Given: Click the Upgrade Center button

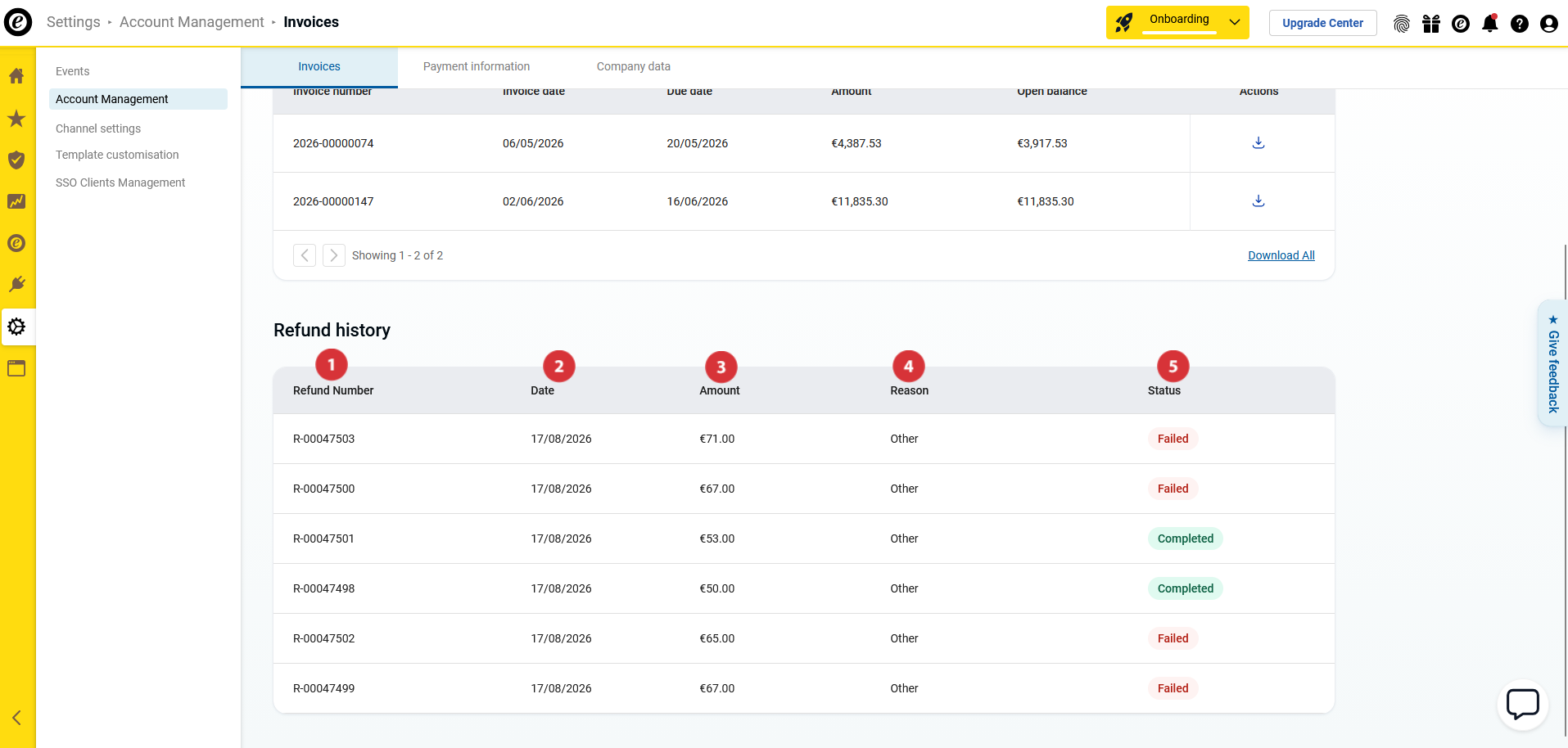Looking at the screenshot, I should pos(1323,23).
